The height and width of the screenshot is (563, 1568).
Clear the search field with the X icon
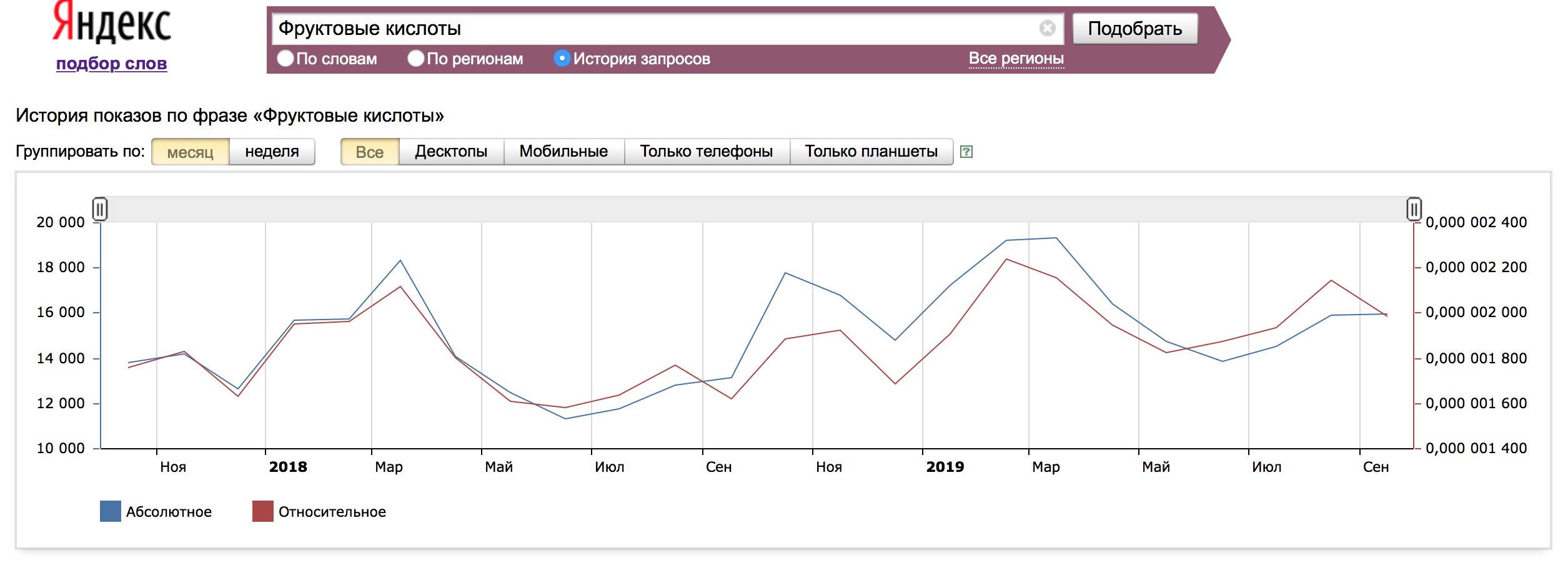point(1048,28)
